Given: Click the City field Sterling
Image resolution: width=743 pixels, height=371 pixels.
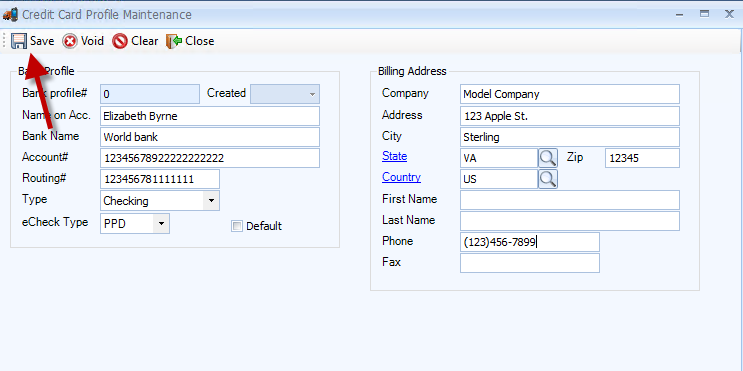Looking at the screenshot, I should point(570,137).
